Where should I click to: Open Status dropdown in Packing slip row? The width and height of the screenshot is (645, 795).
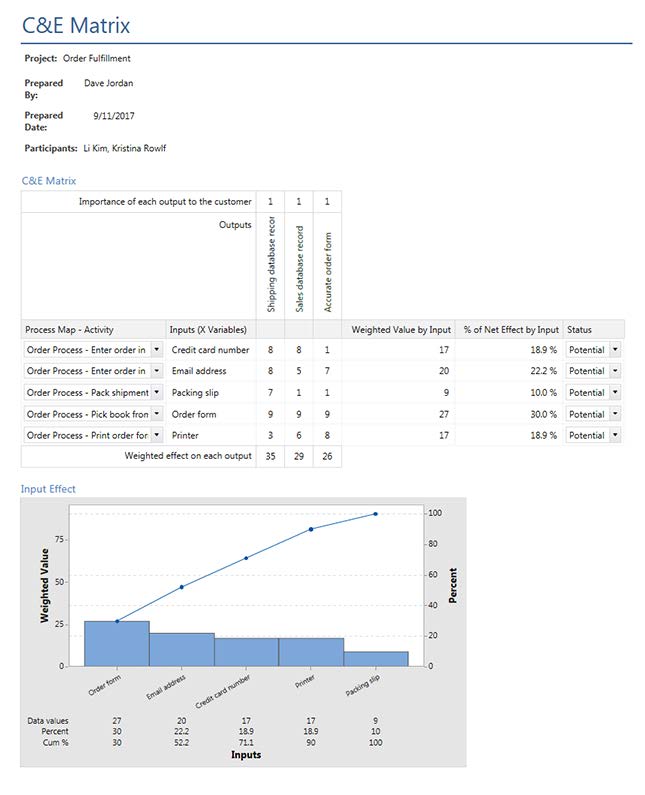614,393
